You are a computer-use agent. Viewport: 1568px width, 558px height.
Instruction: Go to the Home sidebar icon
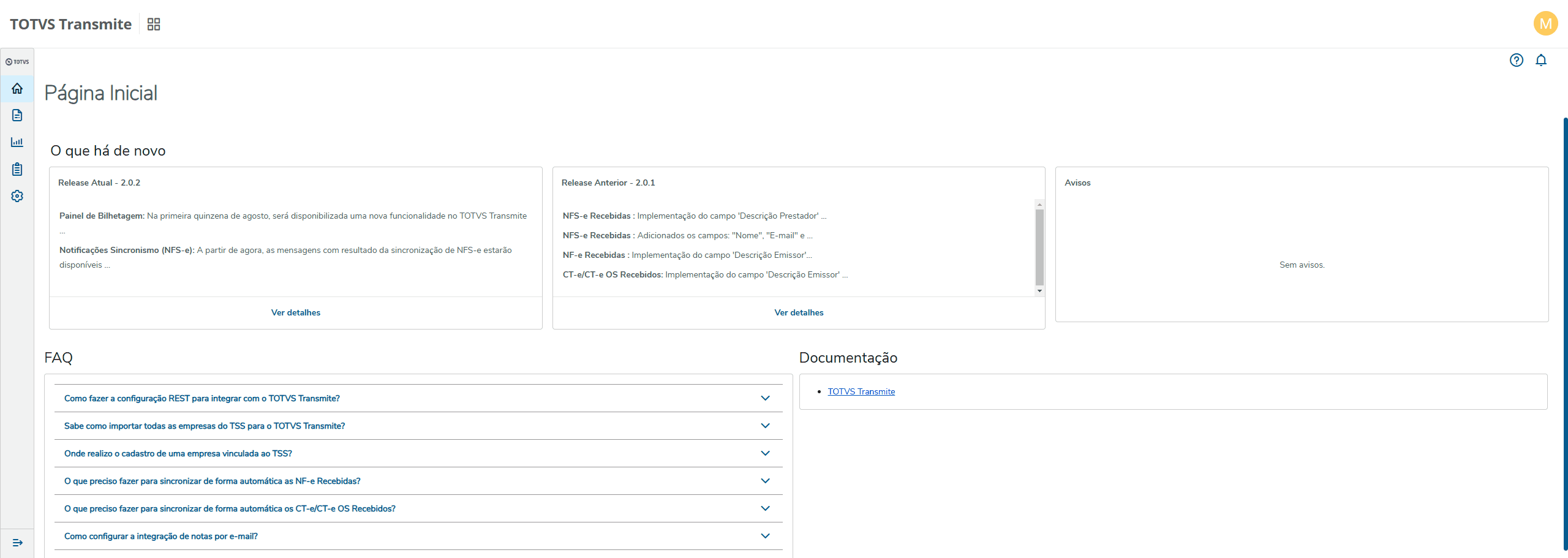tap(17, 89)
